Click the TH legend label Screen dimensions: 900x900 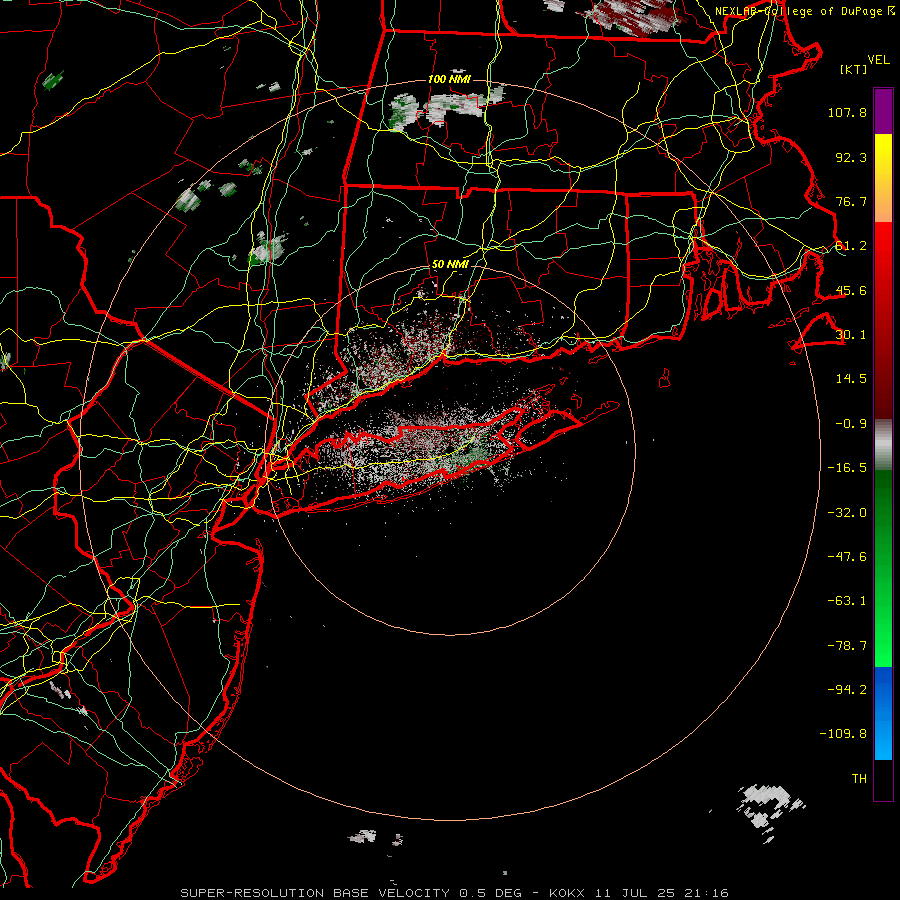click(859, 779)
